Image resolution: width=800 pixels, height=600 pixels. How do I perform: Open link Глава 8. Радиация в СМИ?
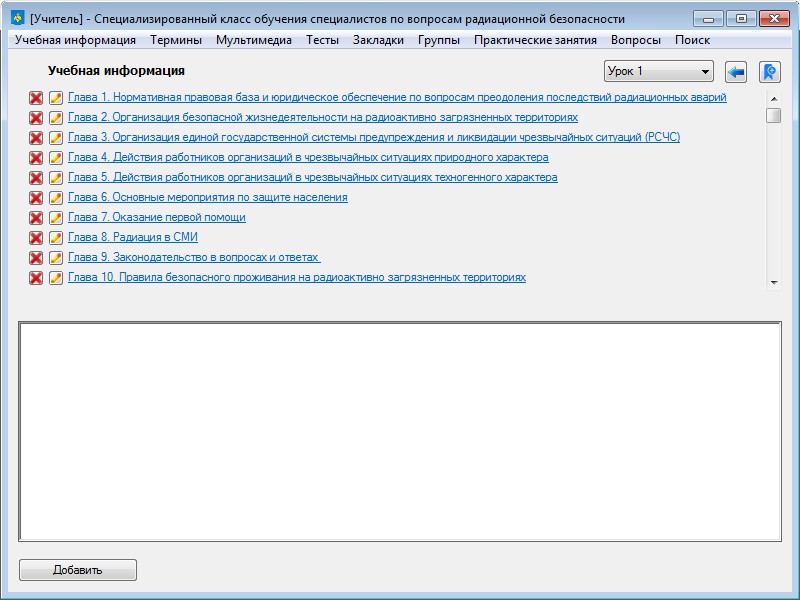click(133, 237)
